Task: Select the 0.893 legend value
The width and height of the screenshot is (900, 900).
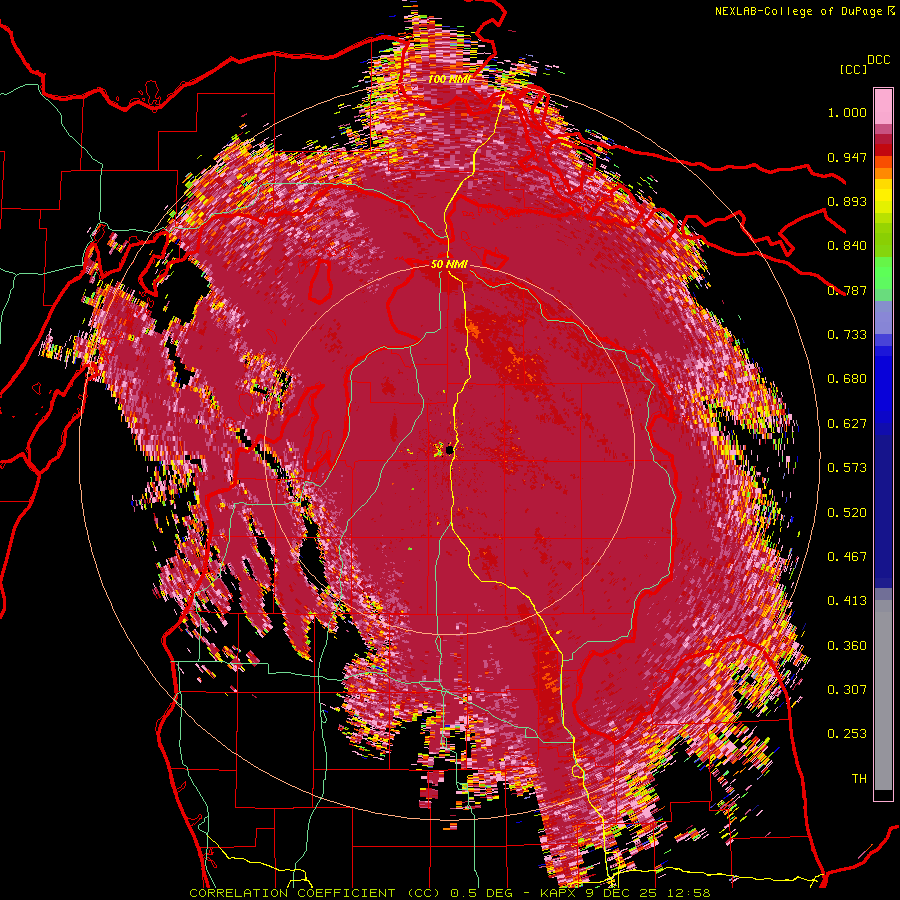Action: click(847, 201)
